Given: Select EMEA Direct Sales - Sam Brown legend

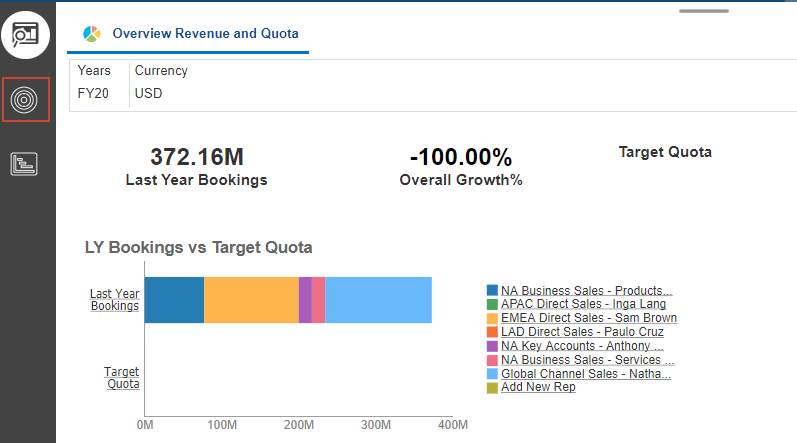Looking at the screenshot, I should pos(588,318).
